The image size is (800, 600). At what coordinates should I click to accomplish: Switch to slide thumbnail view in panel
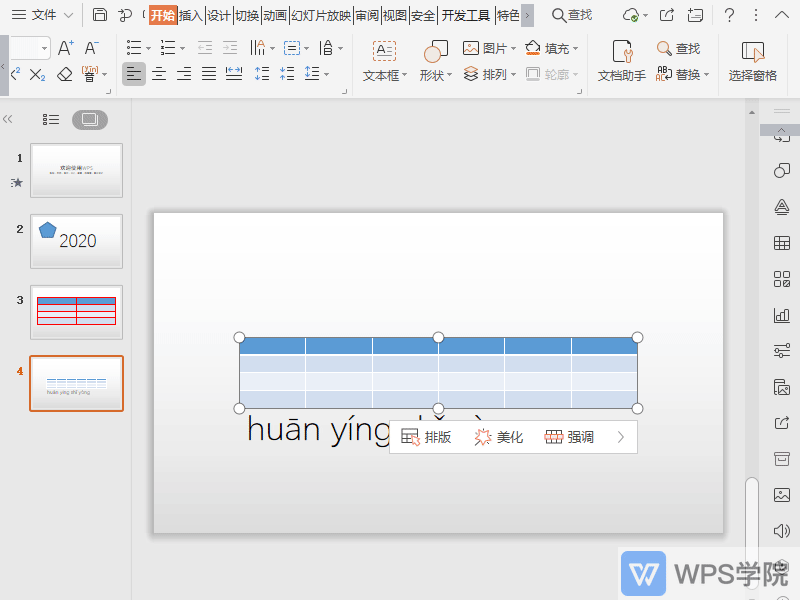pyautogui.click(x=89, y=119)
